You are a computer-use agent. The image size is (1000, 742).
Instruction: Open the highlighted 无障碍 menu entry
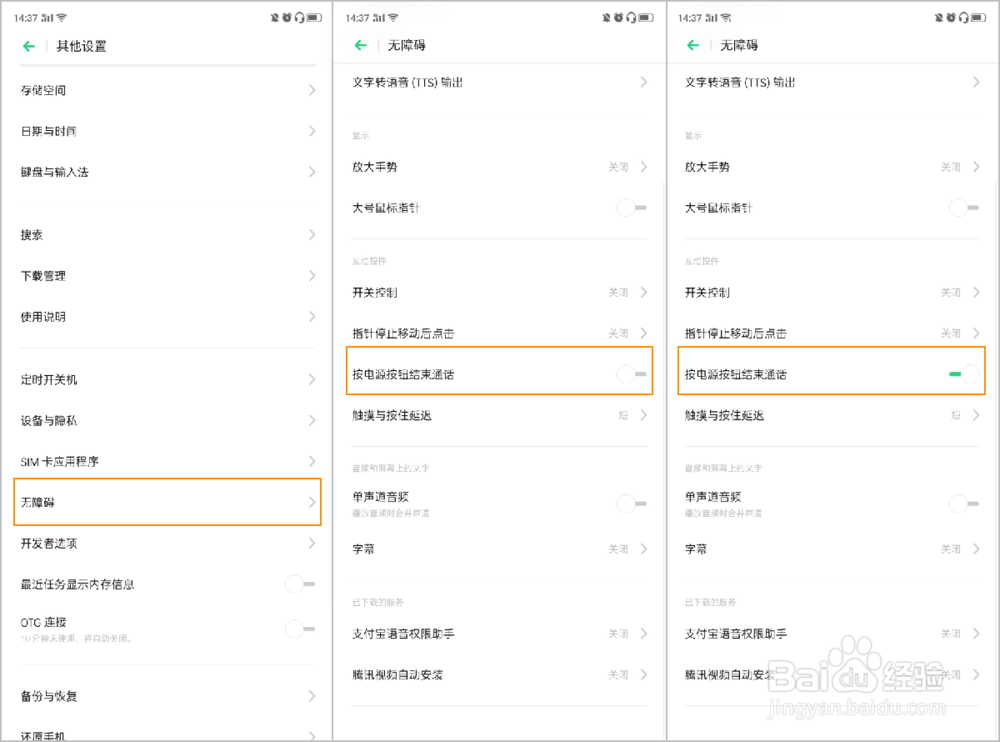(167, 502)
